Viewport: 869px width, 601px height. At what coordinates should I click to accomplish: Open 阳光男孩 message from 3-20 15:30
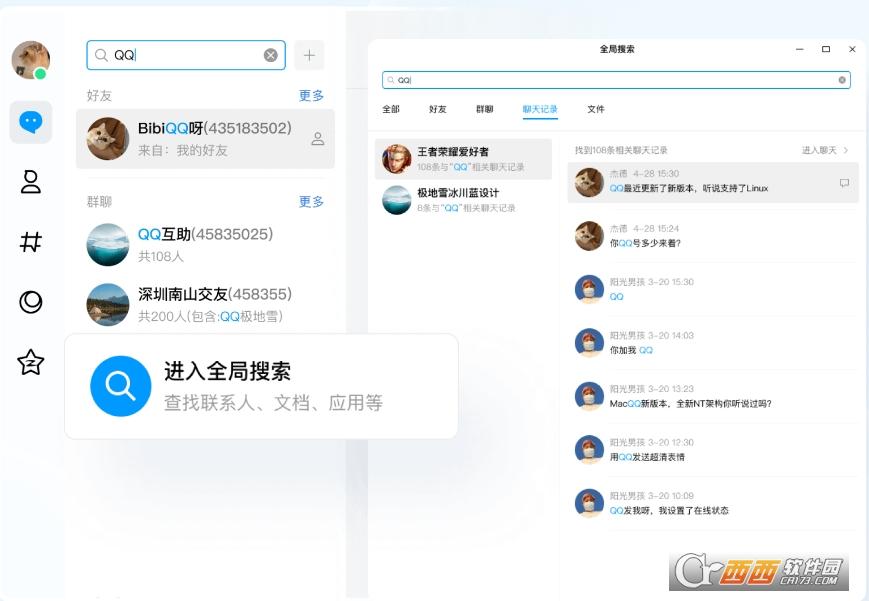click(713, 289)
